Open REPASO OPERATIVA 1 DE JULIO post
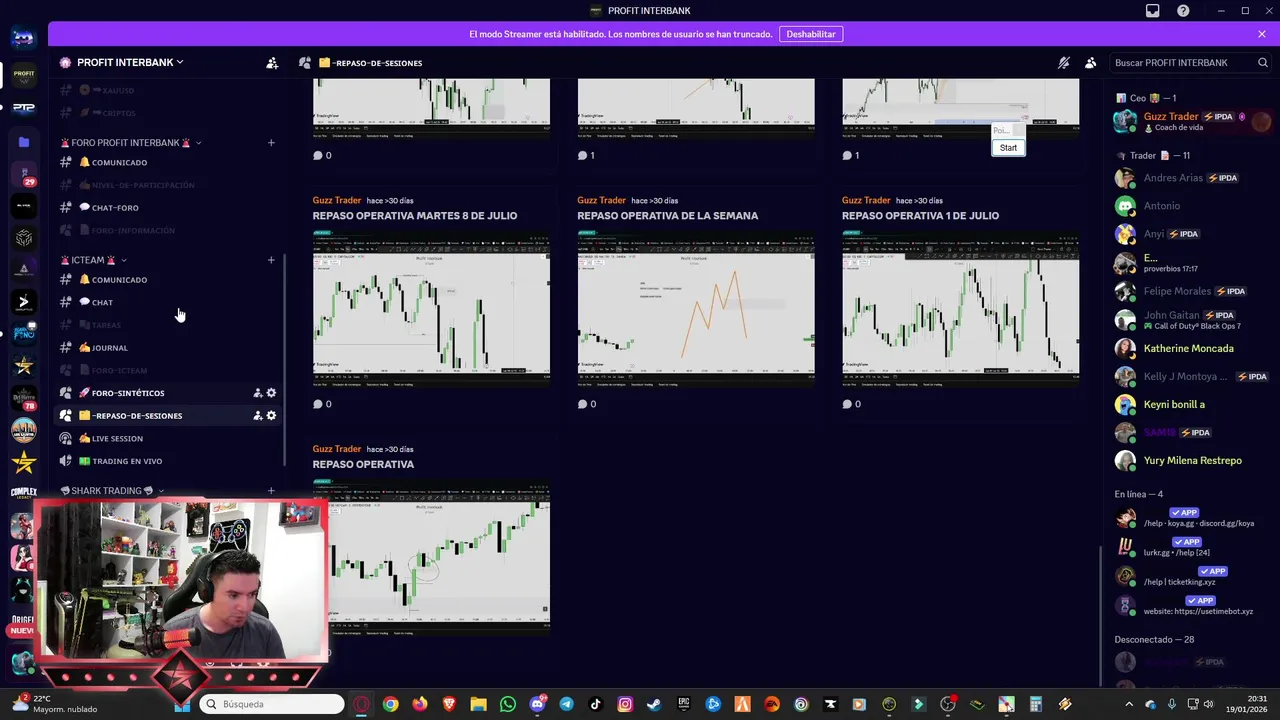 point(920,216)
